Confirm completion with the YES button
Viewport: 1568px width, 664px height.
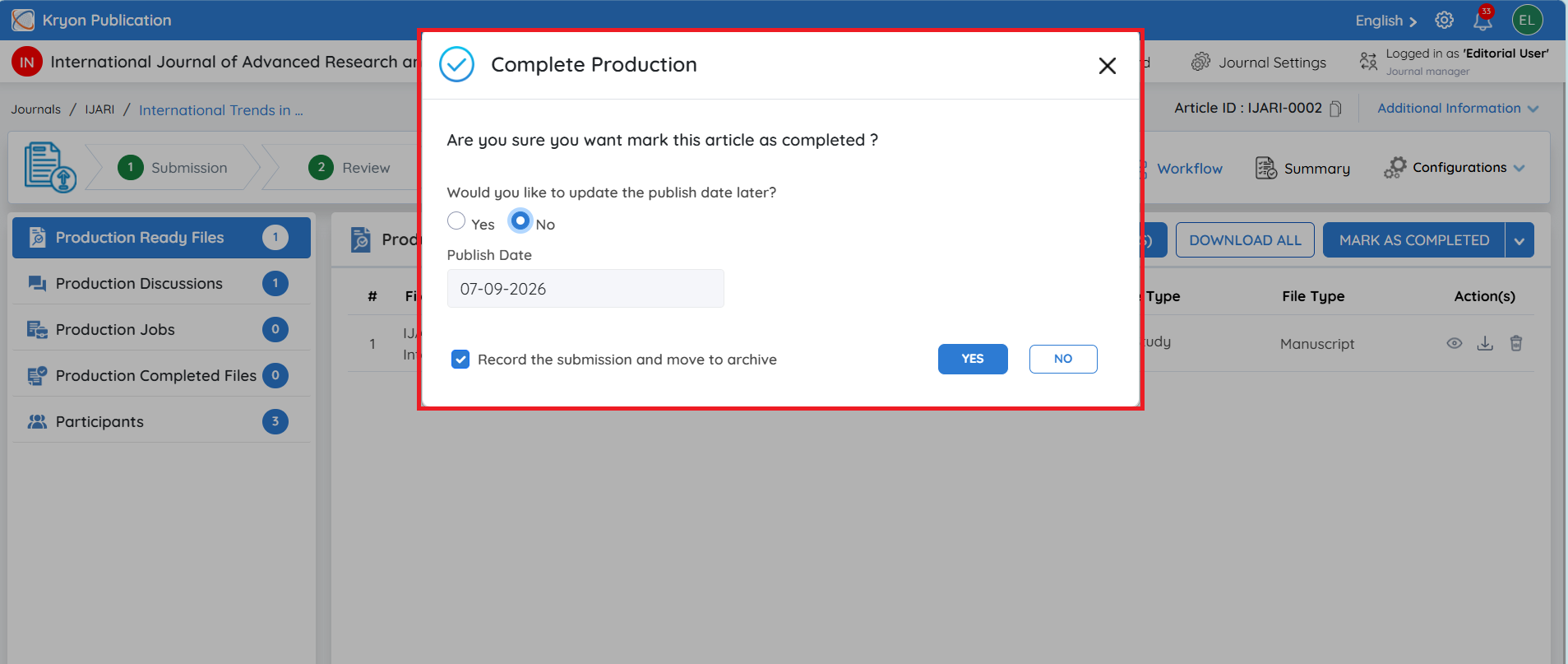[973, 359]
